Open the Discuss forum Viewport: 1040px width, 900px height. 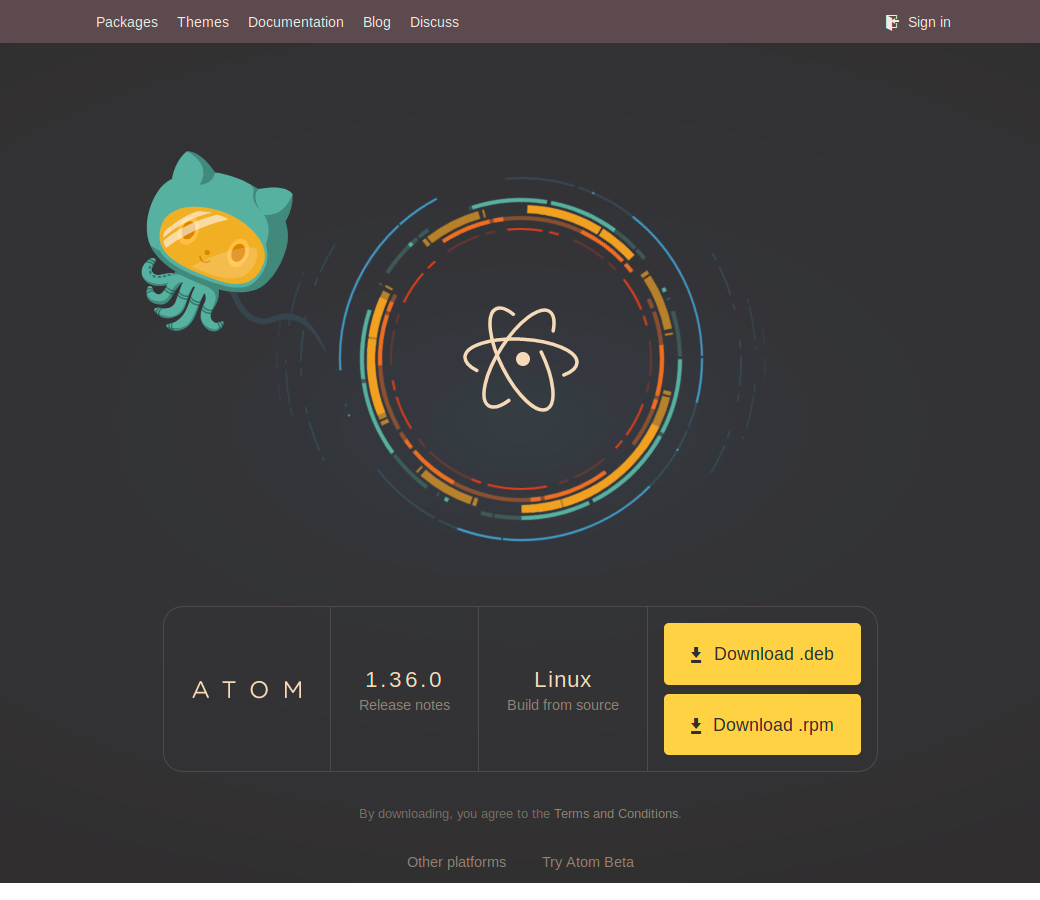pyautogui.click(x=434, y=21)
